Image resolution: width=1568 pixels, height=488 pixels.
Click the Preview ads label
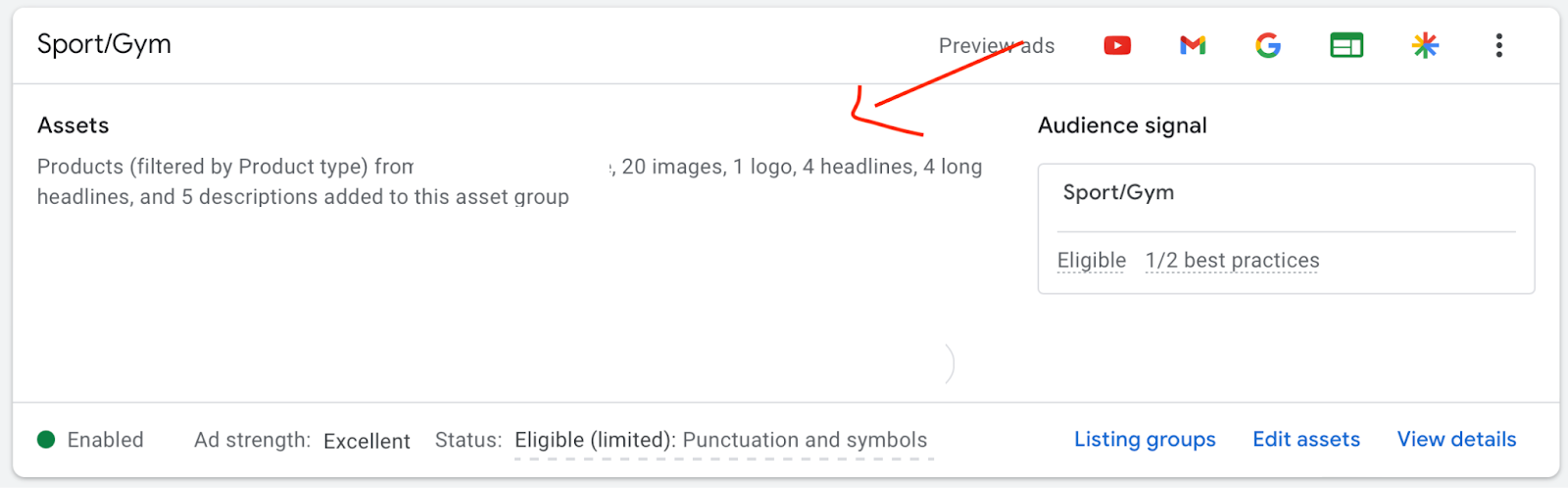[996, 46]
